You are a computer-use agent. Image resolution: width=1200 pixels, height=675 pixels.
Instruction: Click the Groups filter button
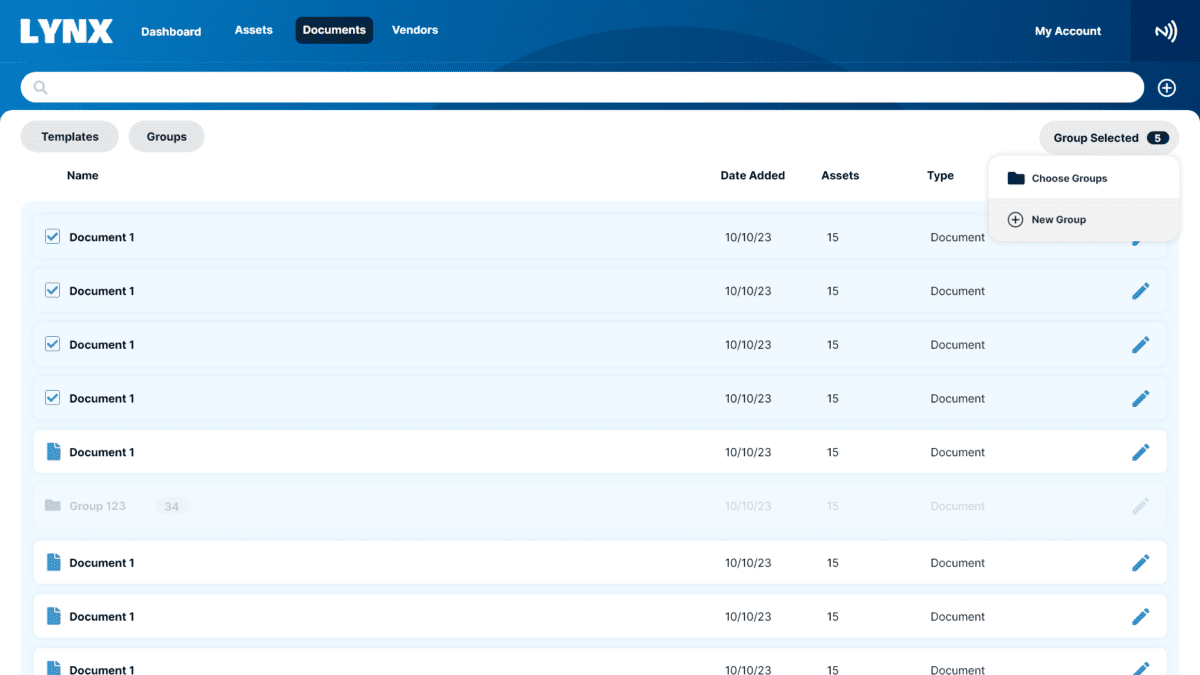coord(166,137)
